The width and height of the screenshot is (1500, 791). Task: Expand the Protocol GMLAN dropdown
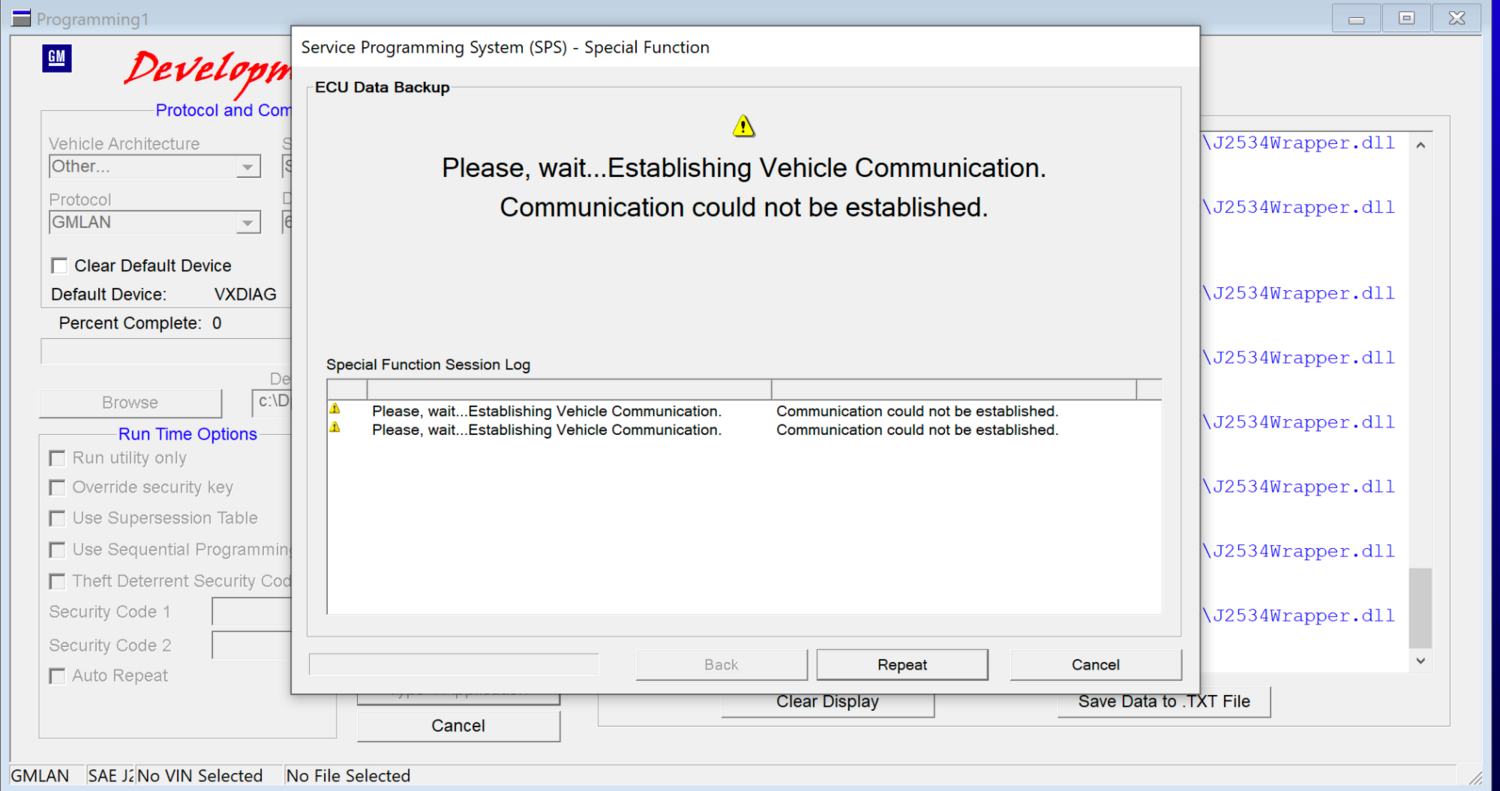pos(247,223)
